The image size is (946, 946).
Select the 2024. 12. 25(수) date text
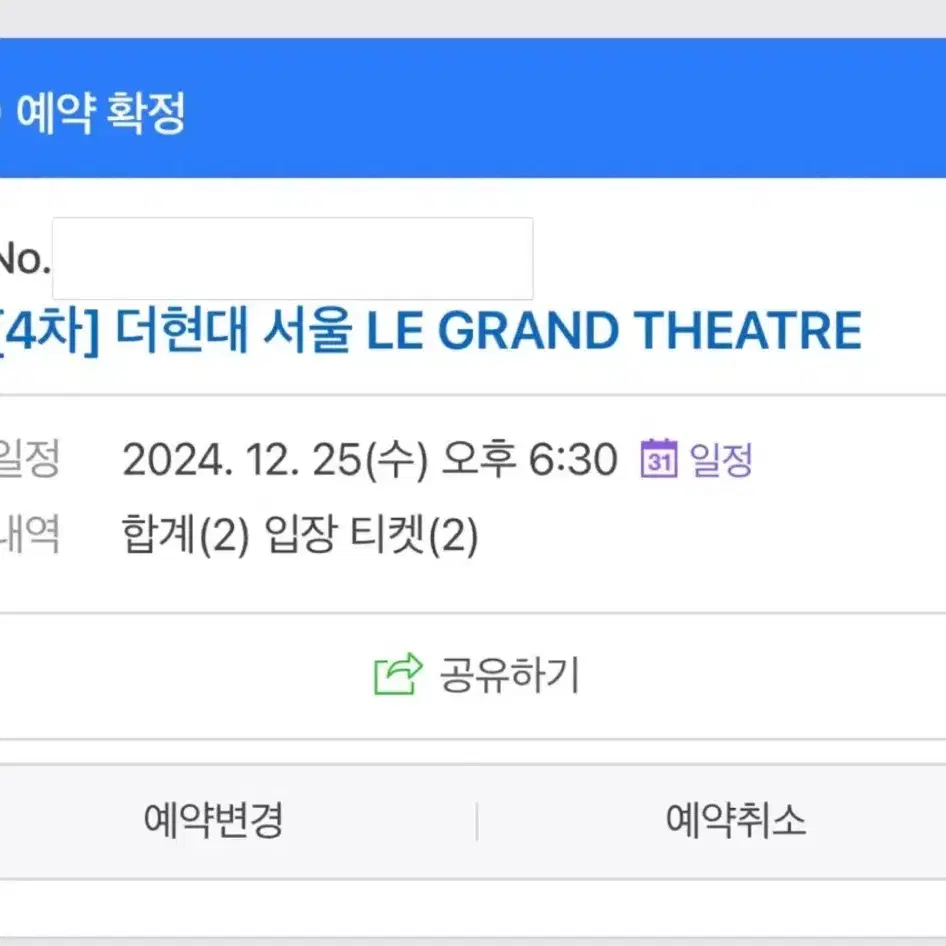[275, 460]
